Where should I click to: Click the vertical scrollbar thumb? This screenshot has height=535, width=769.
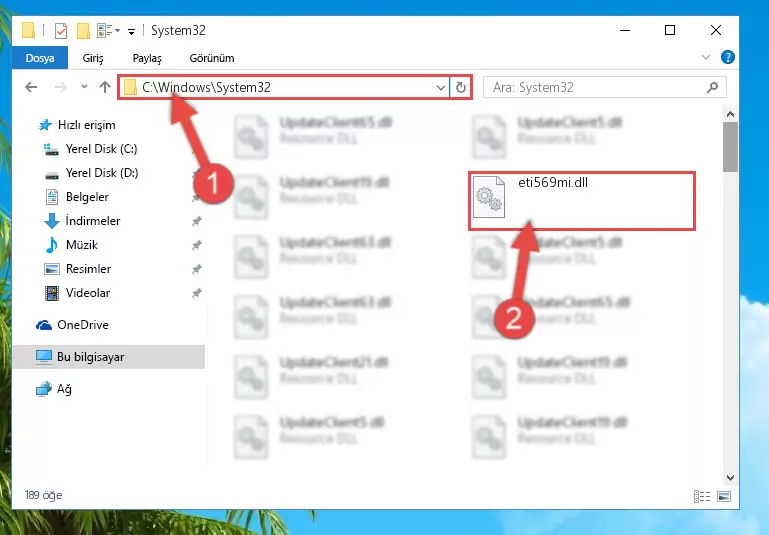(x=730, y=147)
